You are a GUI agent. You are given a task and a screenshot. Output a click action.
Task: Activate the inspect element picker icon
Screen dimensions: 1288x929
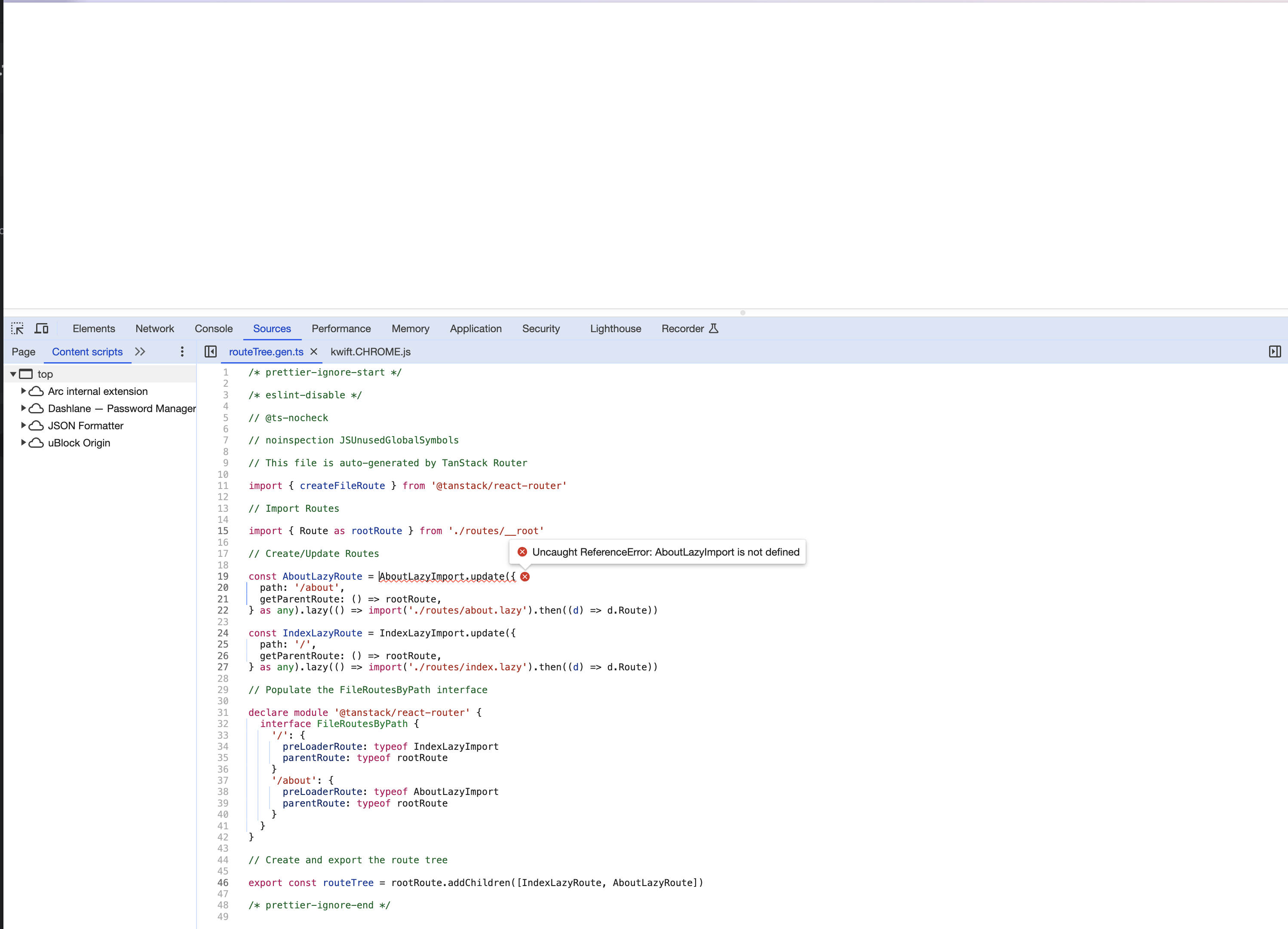coord(17,329)
